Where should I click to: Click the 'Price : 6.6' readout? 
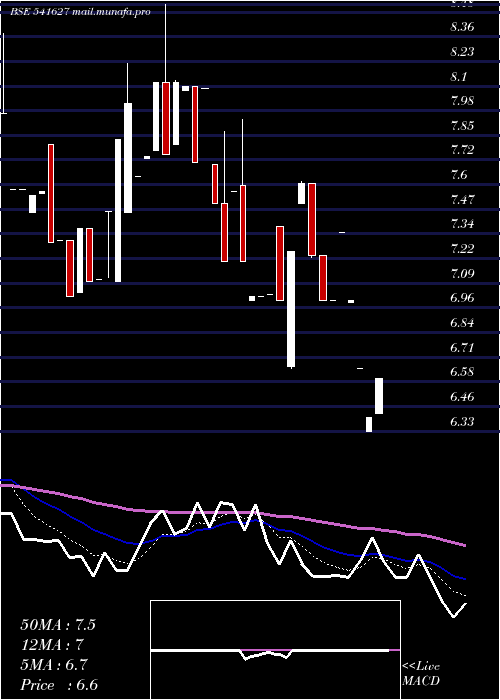(x=59, y=685)
